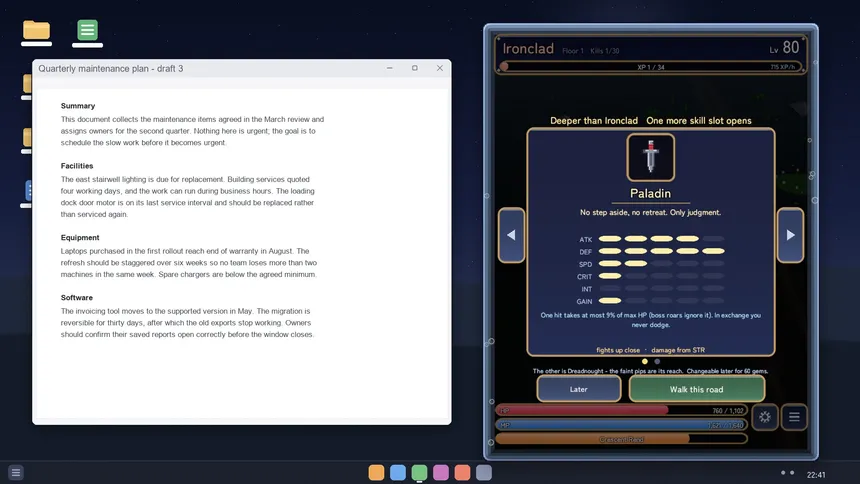
Task: Launch the gray taskbar app
Action: click(484, 472)
